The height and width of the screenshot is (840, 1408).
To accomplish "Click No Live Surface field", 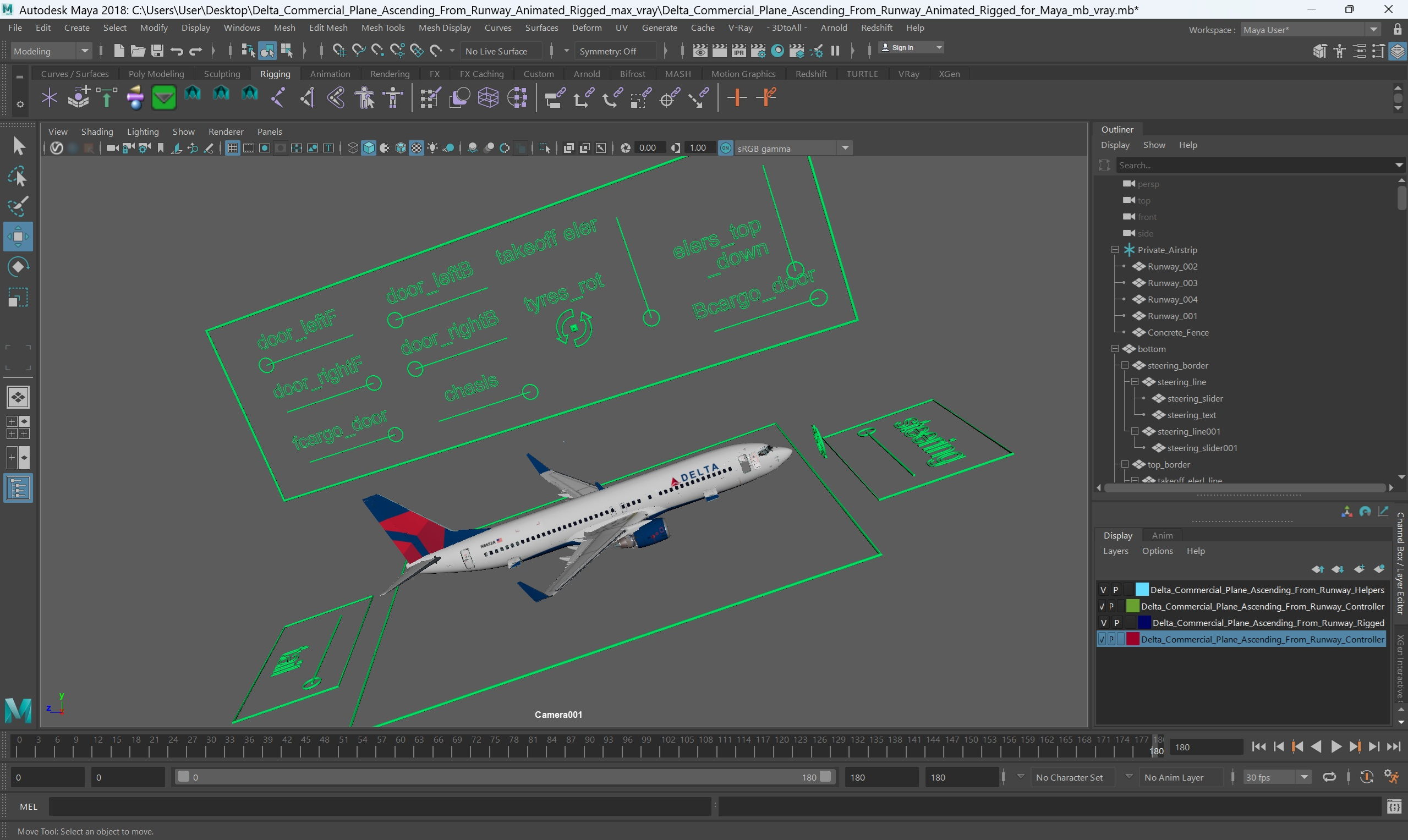I will pyautogui.click(x=501, y=51).
